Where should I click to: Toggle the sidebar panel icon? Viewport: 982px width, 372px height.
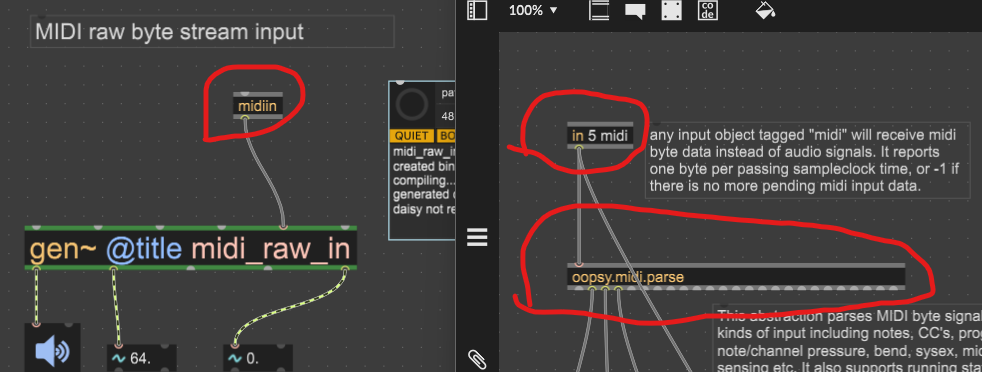coord(477,11)
